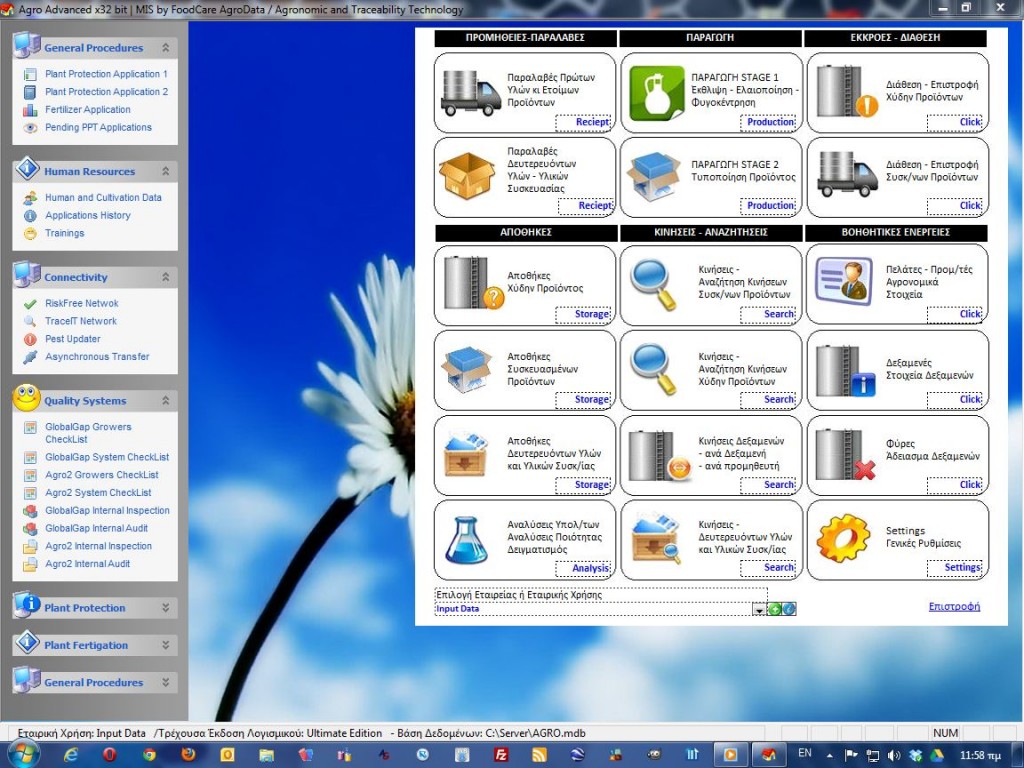Collapse the first General Procedures panel
Screen dimensions: 1024x768
click(165, 48)
